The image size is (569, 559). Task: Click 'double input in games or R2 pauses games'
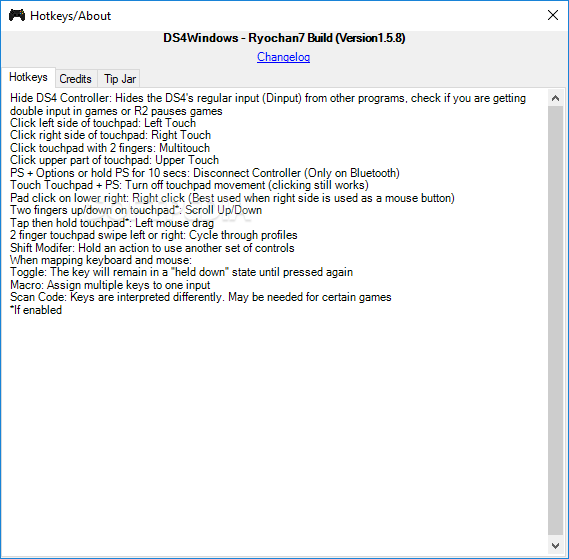point(116,111)
